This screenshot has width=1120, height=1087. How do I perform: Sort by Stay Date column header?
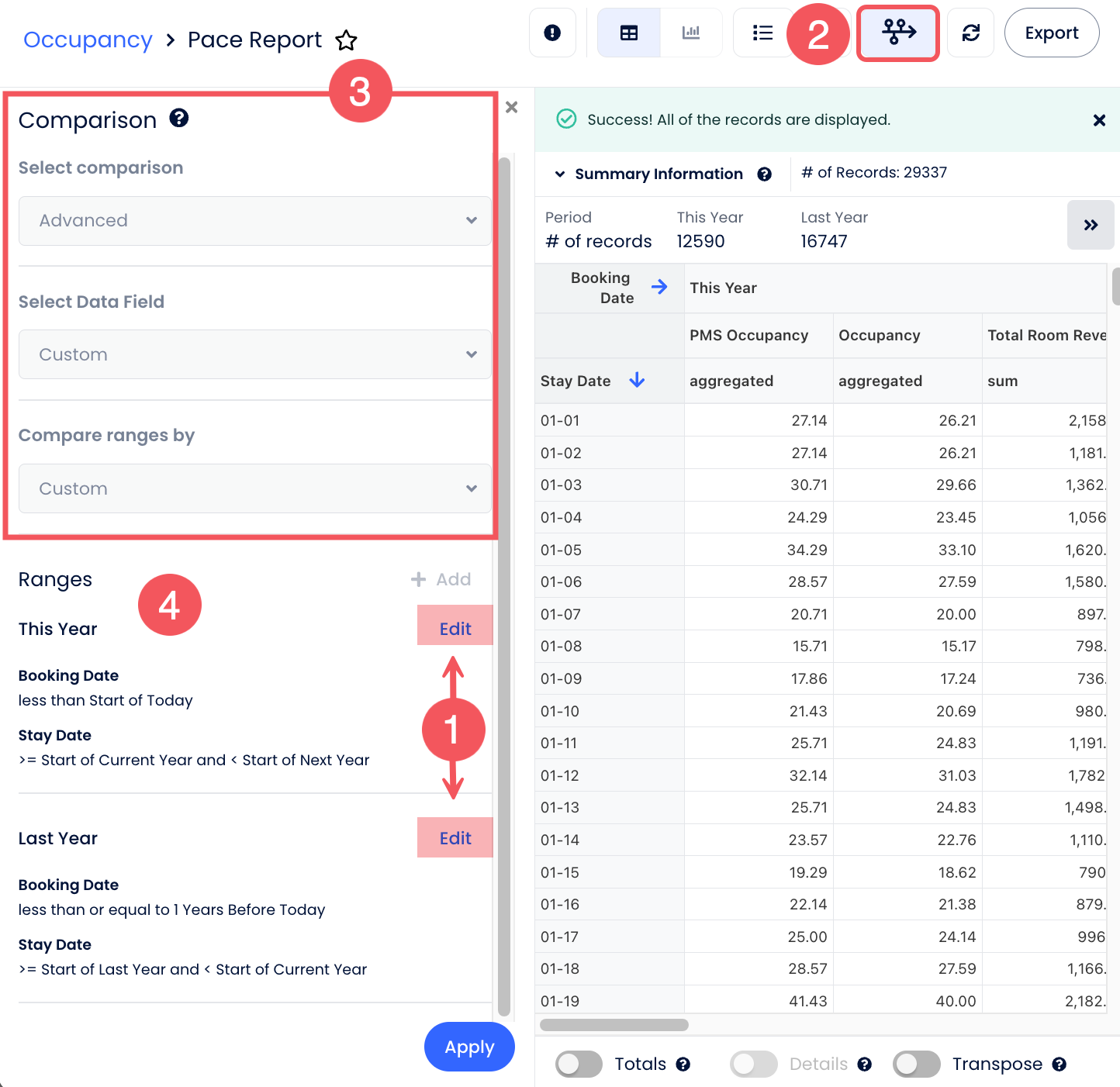(x=576, y=381)
